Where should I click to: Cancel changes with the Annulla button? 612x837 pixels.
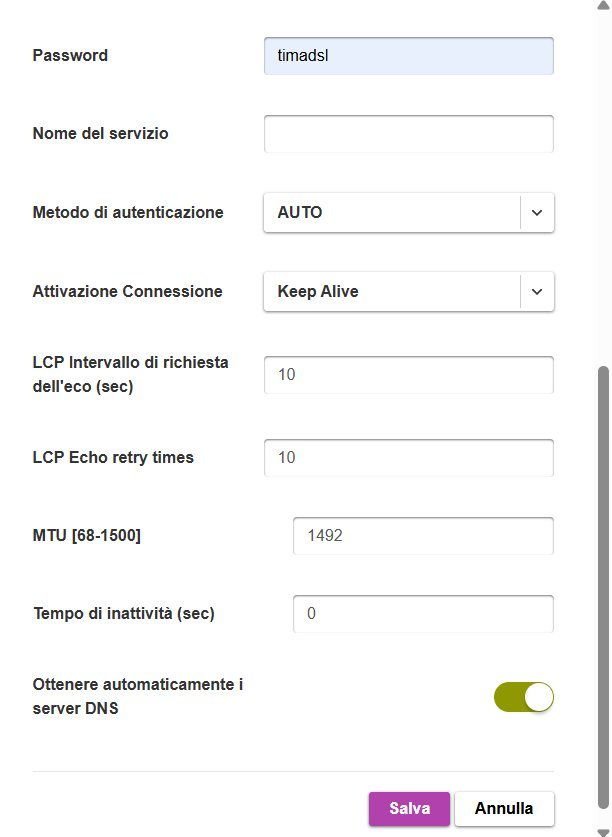pos(504,809)
